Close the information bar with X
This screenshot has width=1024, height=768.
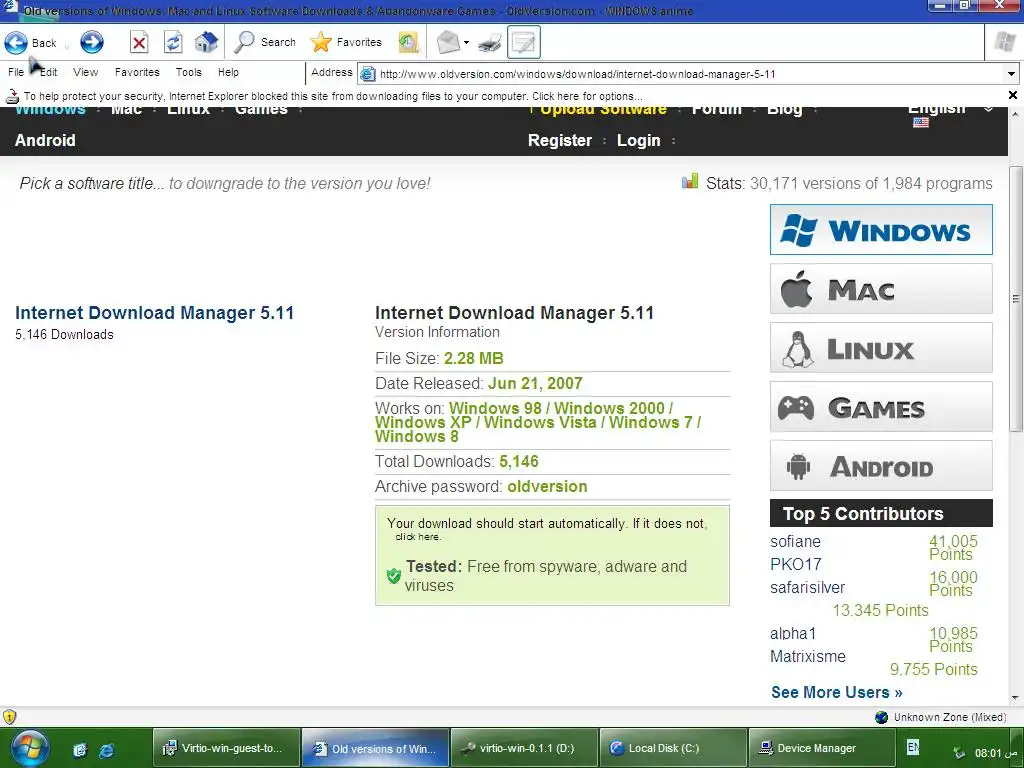click(1013, 95)
